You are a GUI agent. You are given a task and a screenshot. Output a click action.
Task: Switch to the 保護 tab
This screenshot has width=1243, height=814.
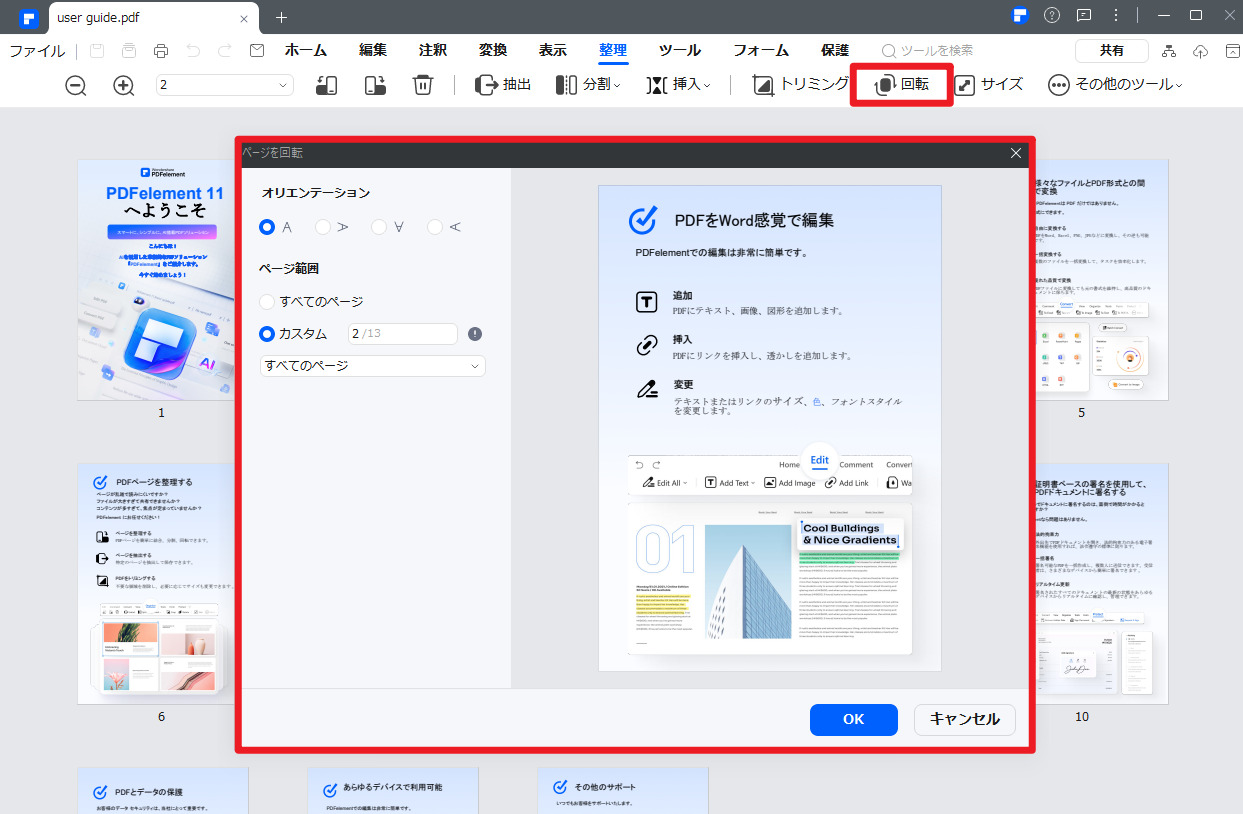click(x=835, y=50)
